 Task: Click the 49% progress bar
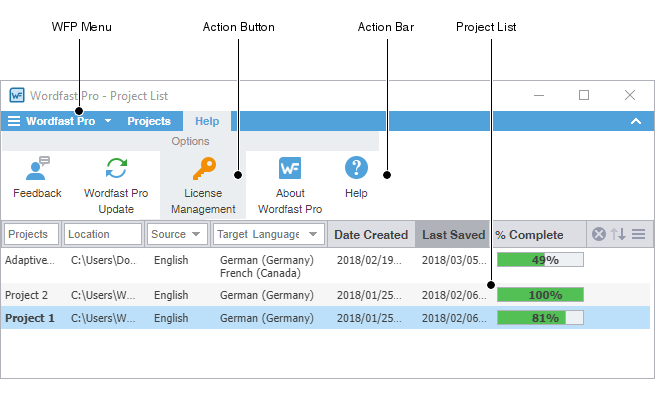[540, 260]
